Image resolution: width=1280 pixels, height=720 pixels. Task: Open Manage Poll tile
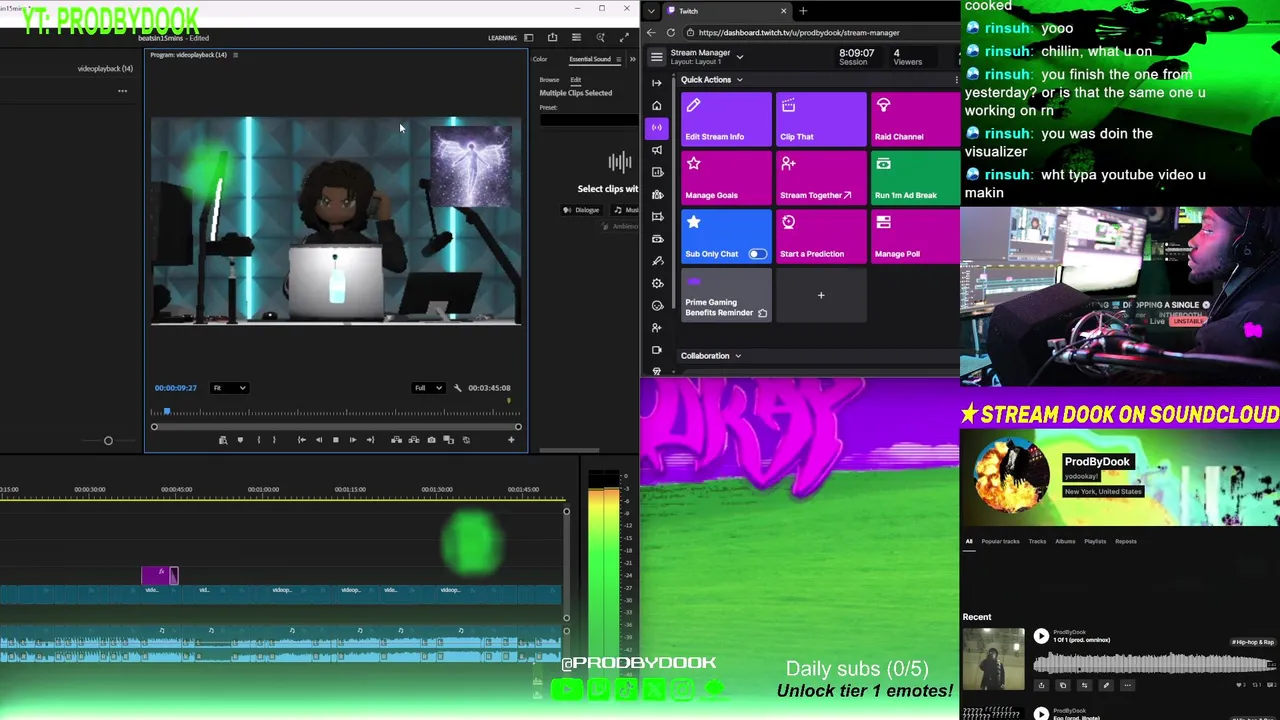[915, 236]
